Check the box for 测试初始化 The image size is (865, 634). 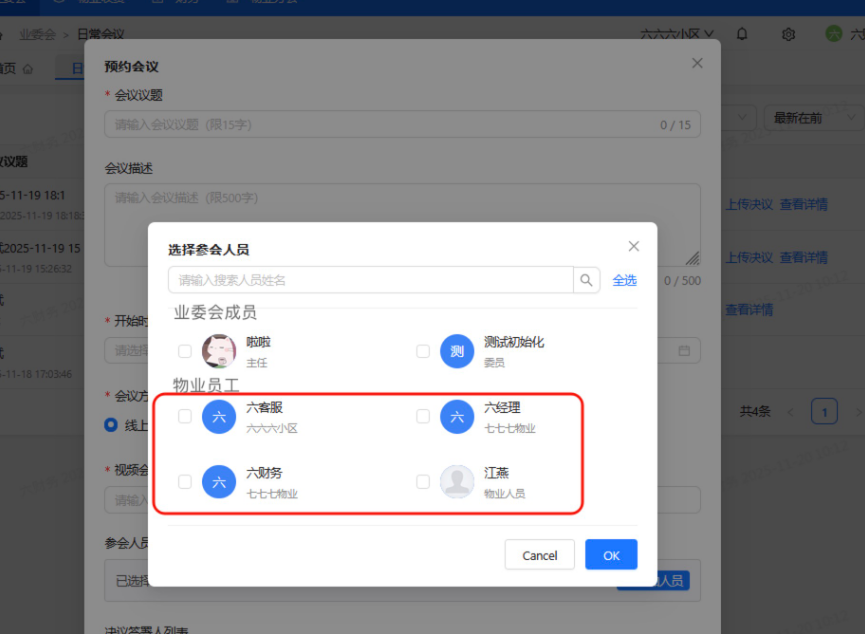pyautogui.click(x=423, y=351)
